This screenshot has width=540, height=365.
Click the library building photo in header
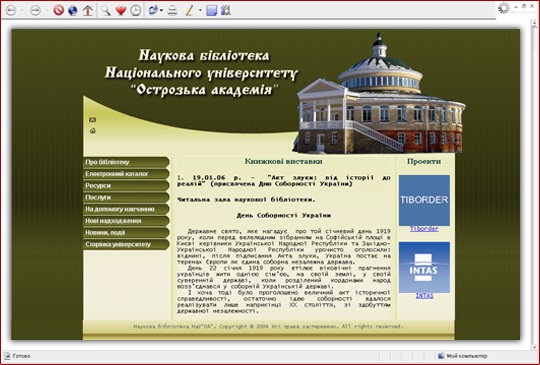[379, 95]
